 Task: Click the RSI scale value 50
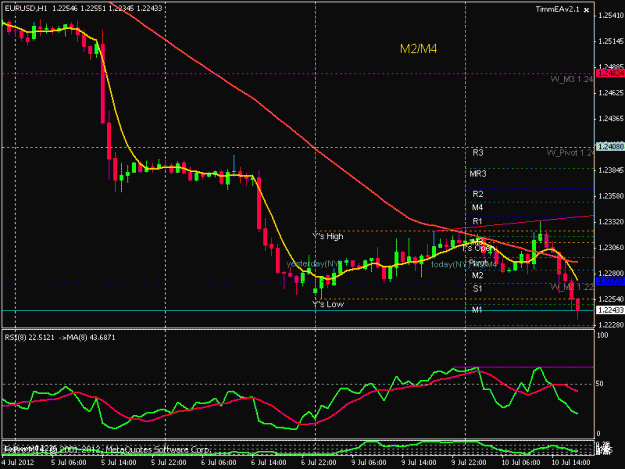coord(600,384)
